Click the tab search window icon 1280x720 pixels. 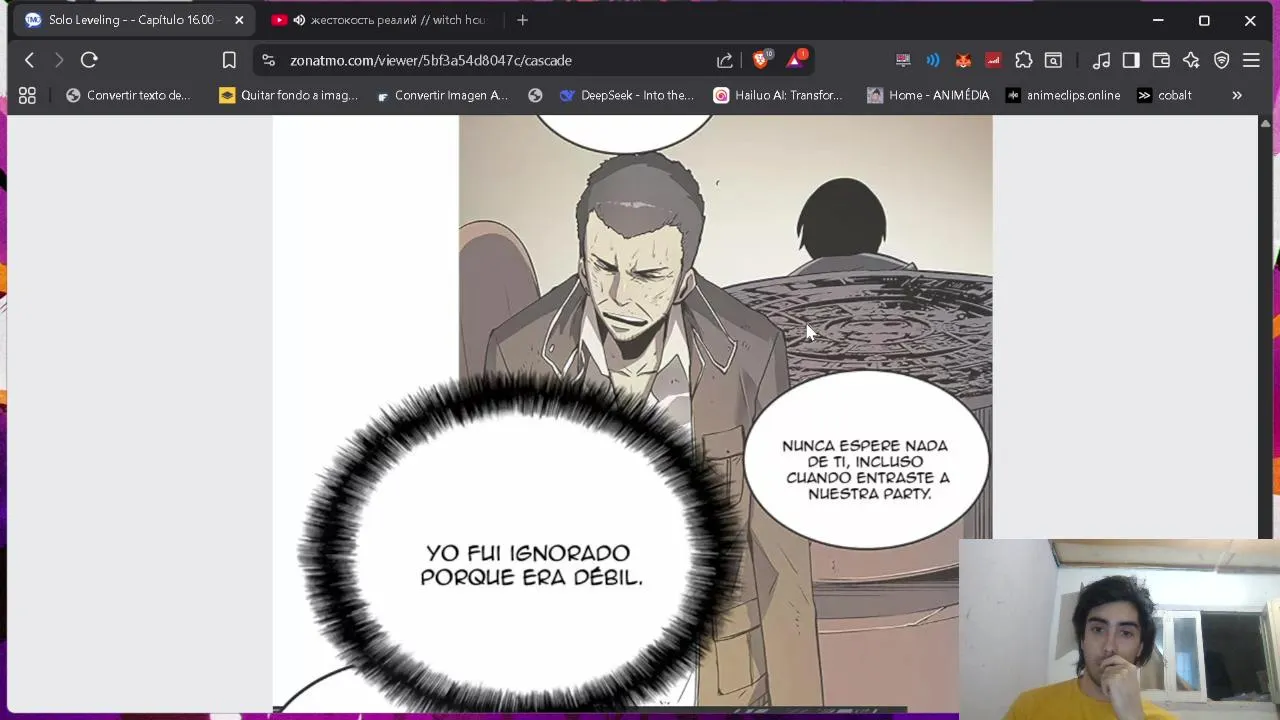[1053, 60]
